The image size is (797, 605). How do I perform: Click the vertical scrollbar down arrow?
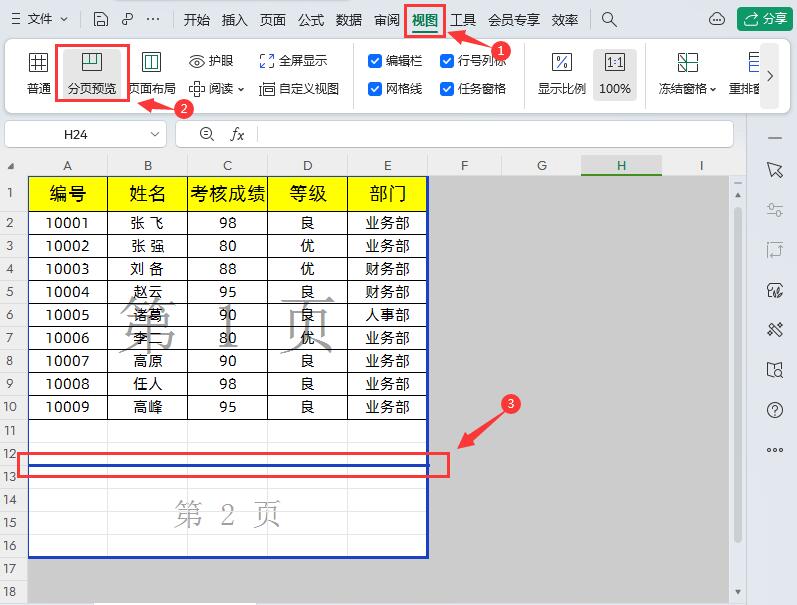pyautogui.click(x=738, y=592)
